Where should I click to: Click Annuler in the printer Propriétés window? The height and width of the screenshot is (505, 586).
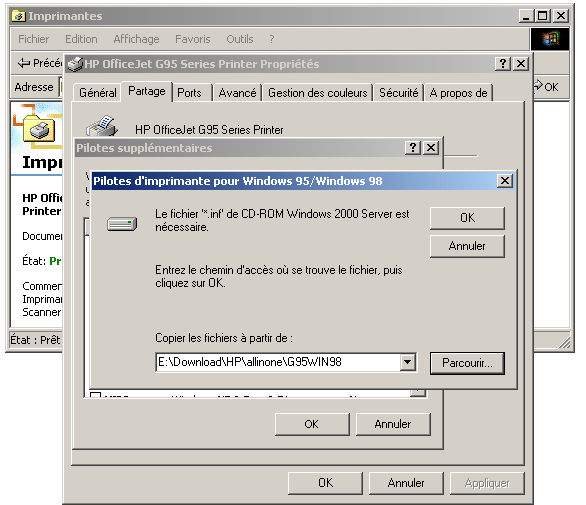pyautogui.click(x=406, y=483)
